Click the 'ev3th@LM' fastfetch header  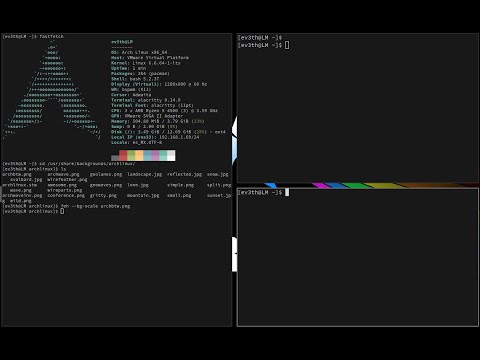click(122, 42)
